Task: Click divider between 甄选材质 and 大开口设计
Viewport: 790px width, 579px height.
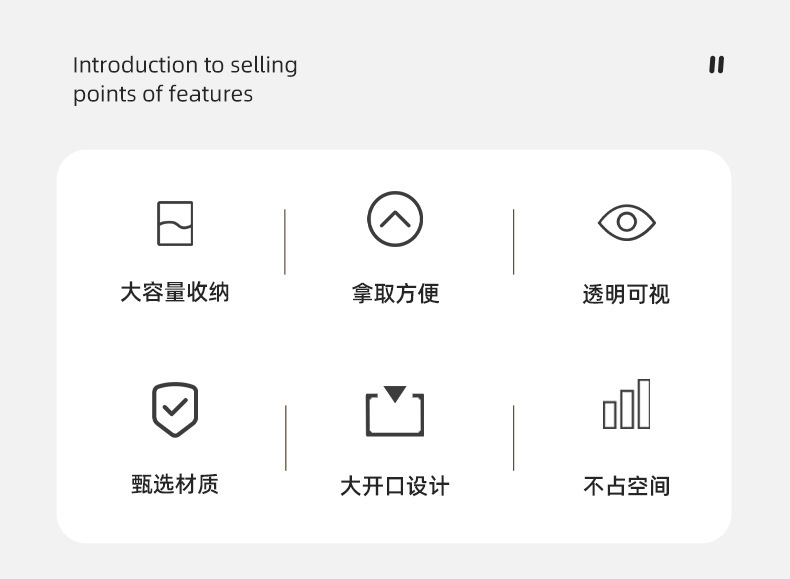Action: point(286,437)
